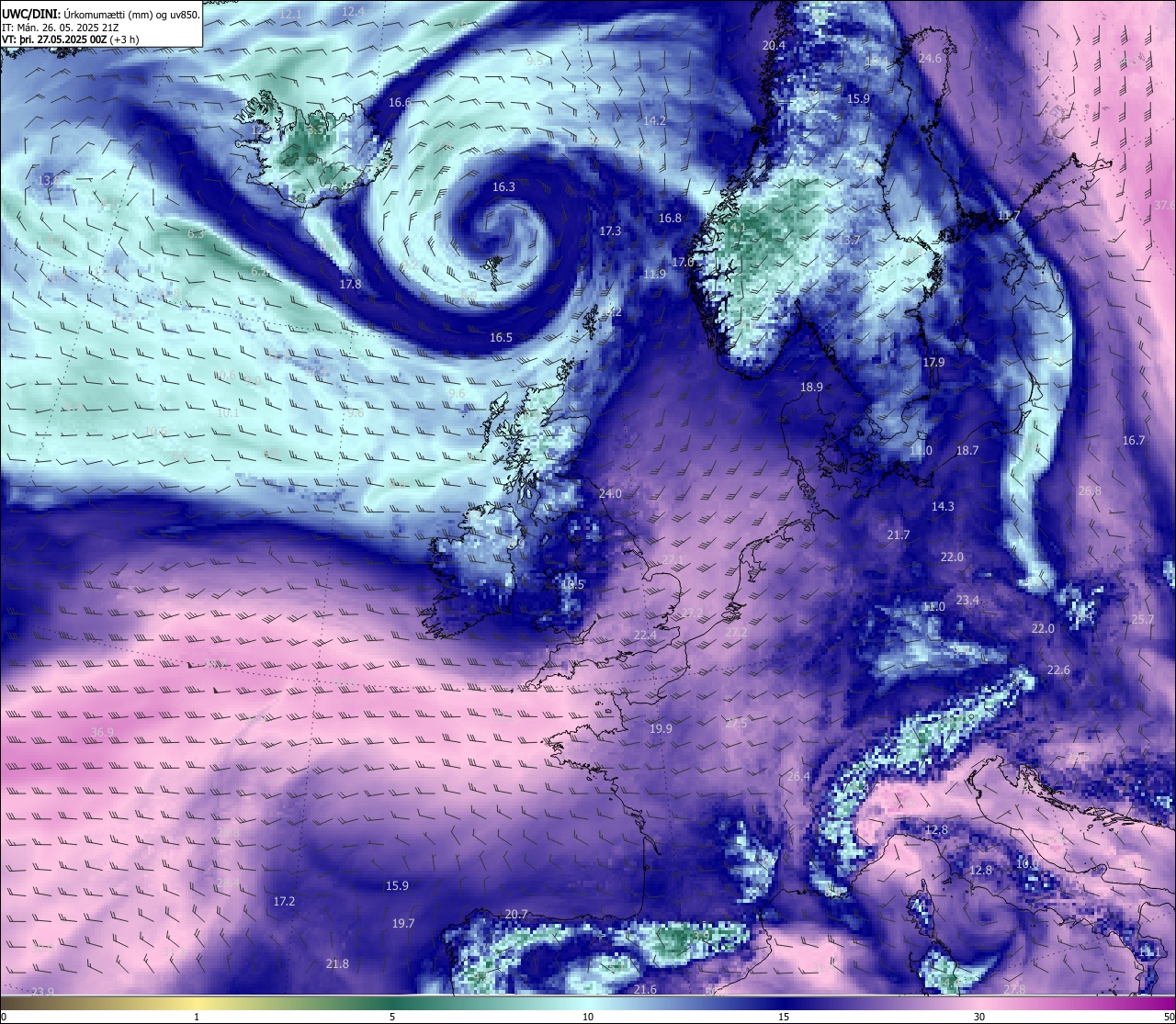Click the UWC/DINI map title text

tap(100, 16)
